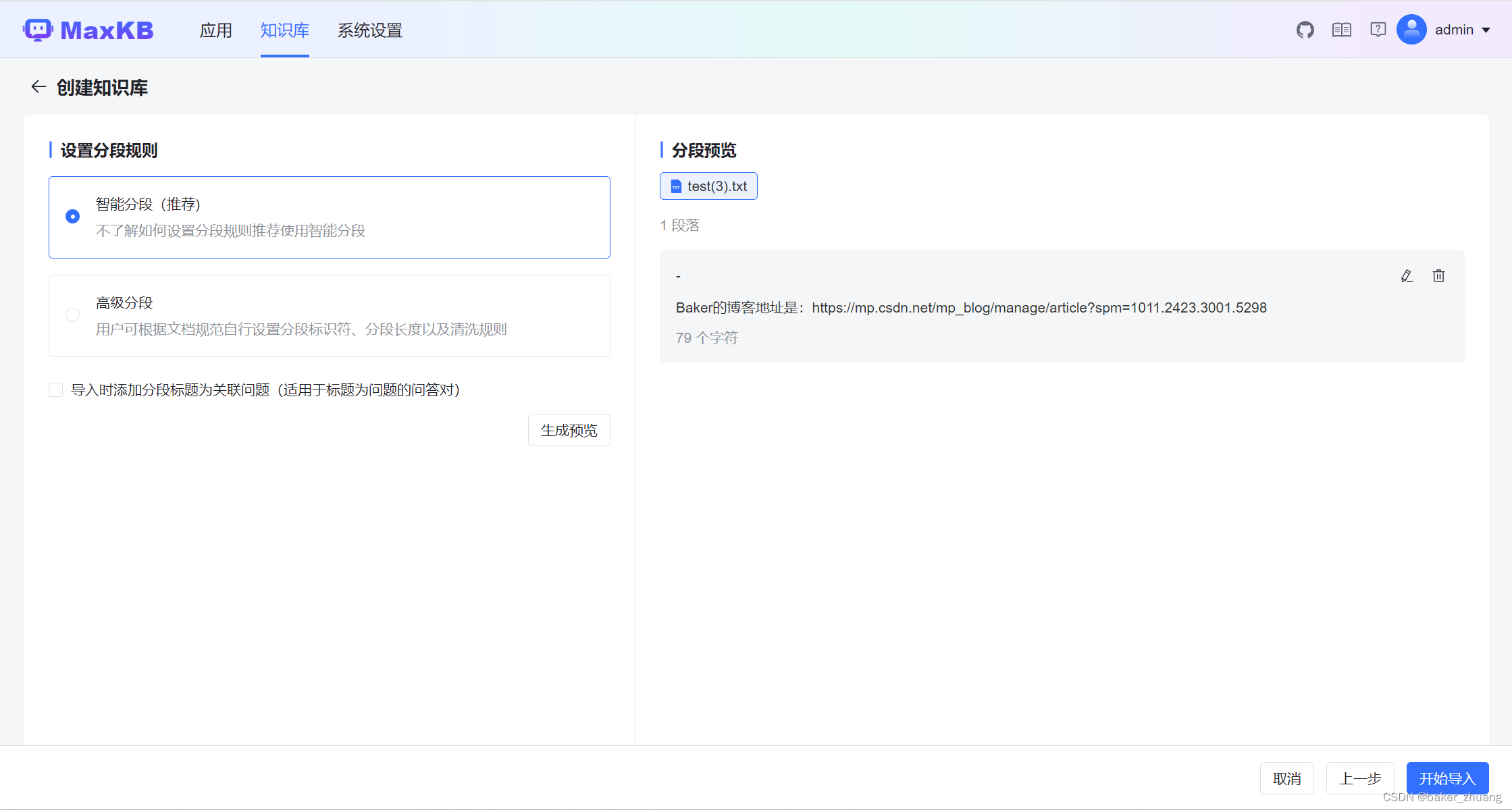Image resolution: width=1512 pixels, height=810 pixels.
Task: Click the admin user avatar
Action: pyautogui.click(x=1411, y=30)
